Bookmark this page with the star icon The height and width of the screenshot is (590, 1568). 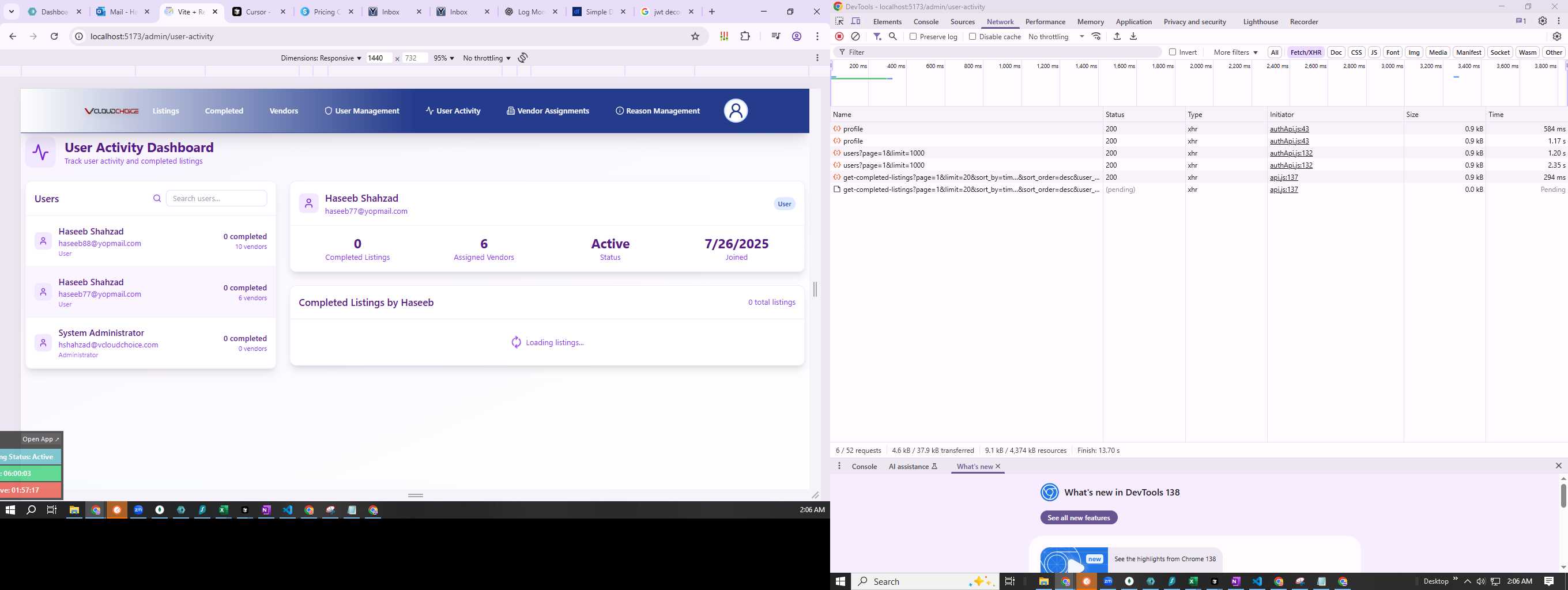tap(695, 36)
